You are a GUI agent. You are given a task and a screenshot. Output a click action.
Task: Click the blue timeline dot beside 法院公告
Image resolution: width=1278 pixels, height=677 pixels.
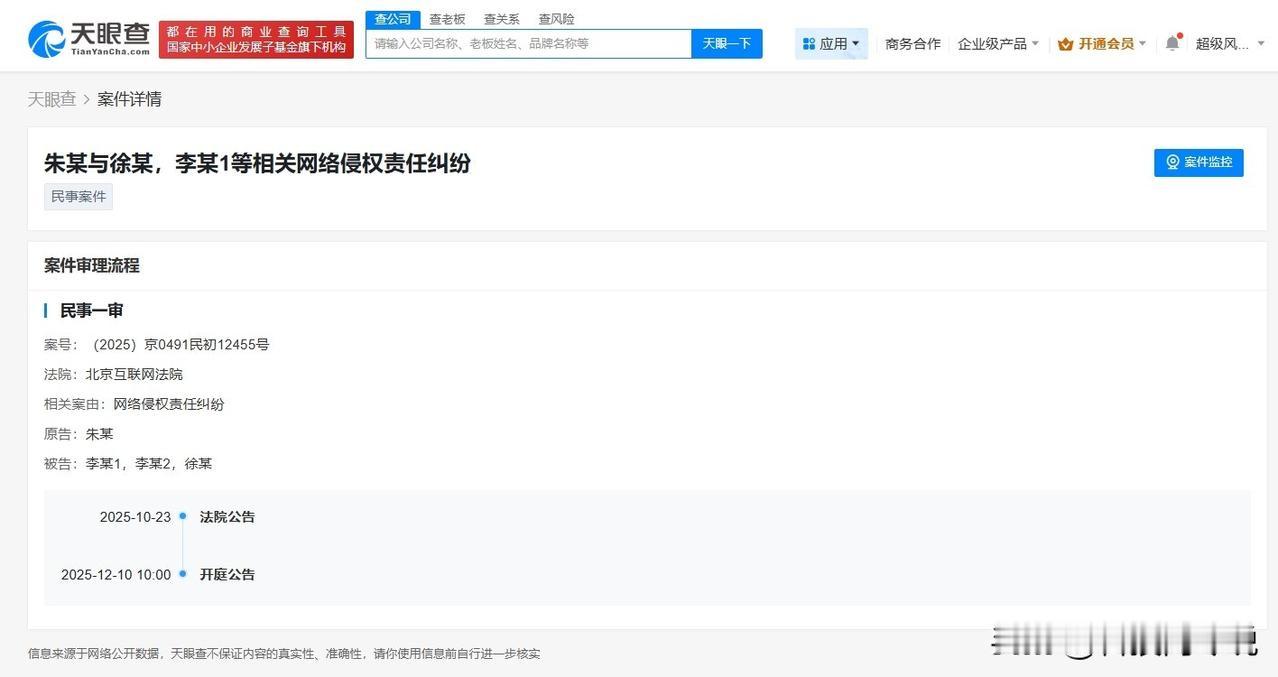[182, 516]
